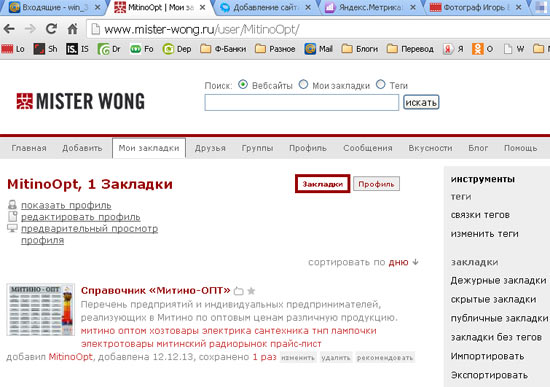Open the Ф-Банки bookmarks folder
Viewport: 550px width, 387px height.
pos(223,49)
